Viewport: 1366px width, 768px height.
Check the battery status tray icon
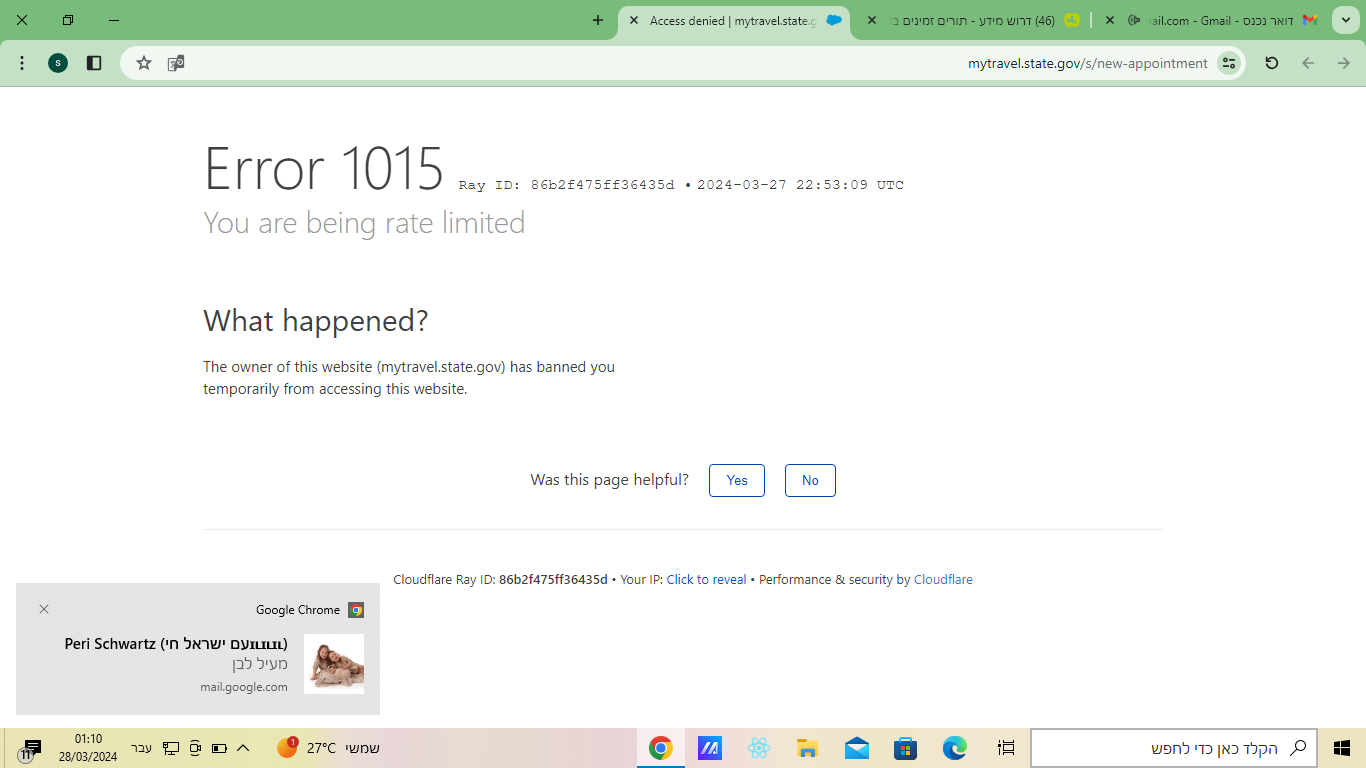pos(219,748)
